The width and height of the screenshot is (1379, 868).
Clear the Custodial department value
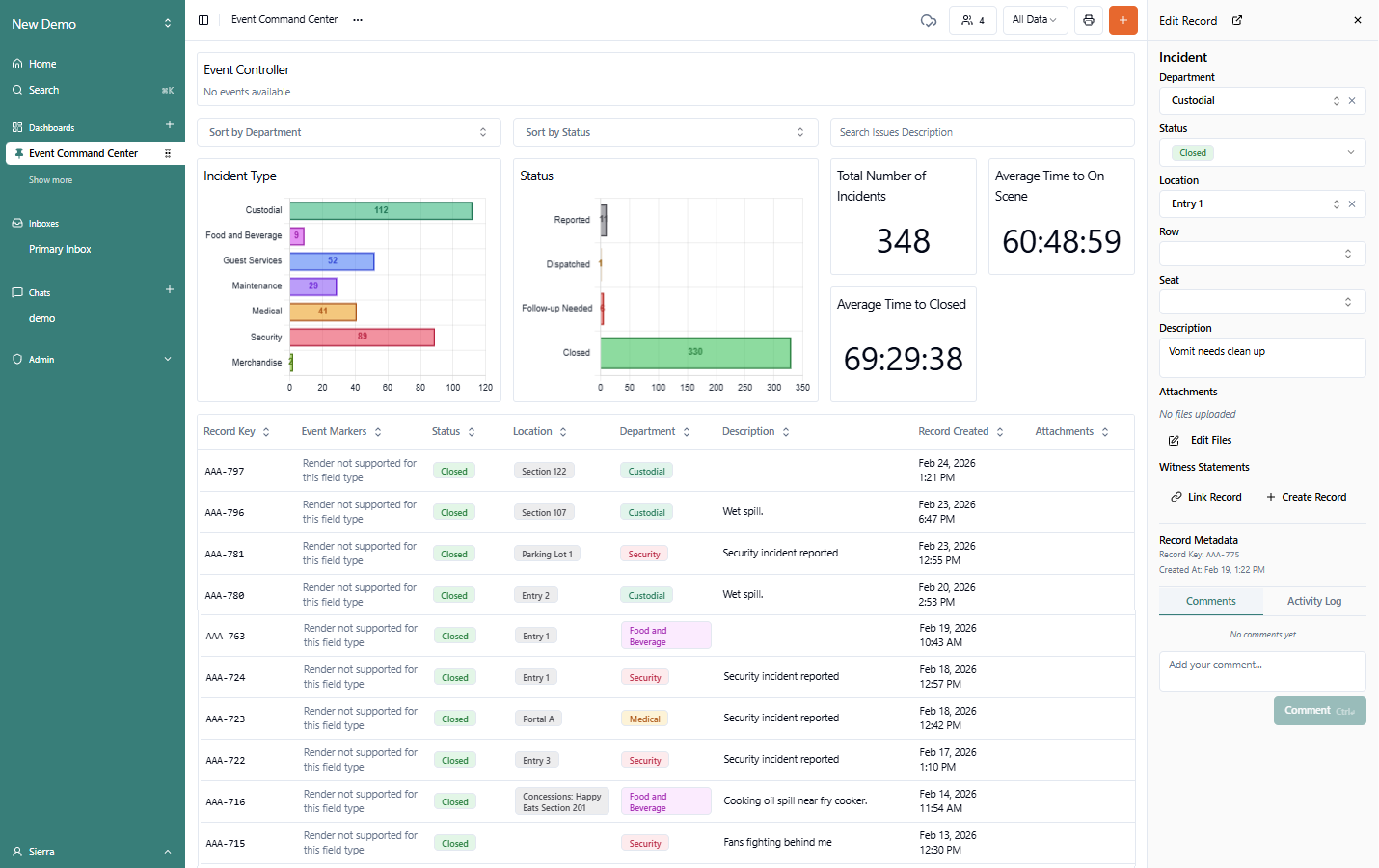point(1352,101)
